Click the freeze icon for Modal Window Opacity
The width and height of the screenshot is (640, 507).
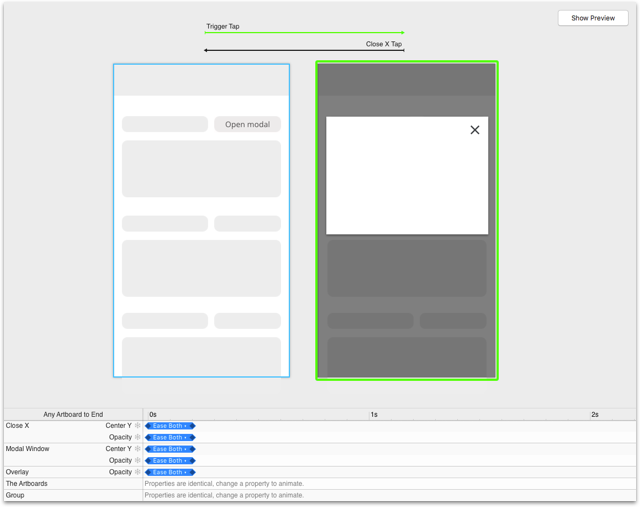(138, 460)
